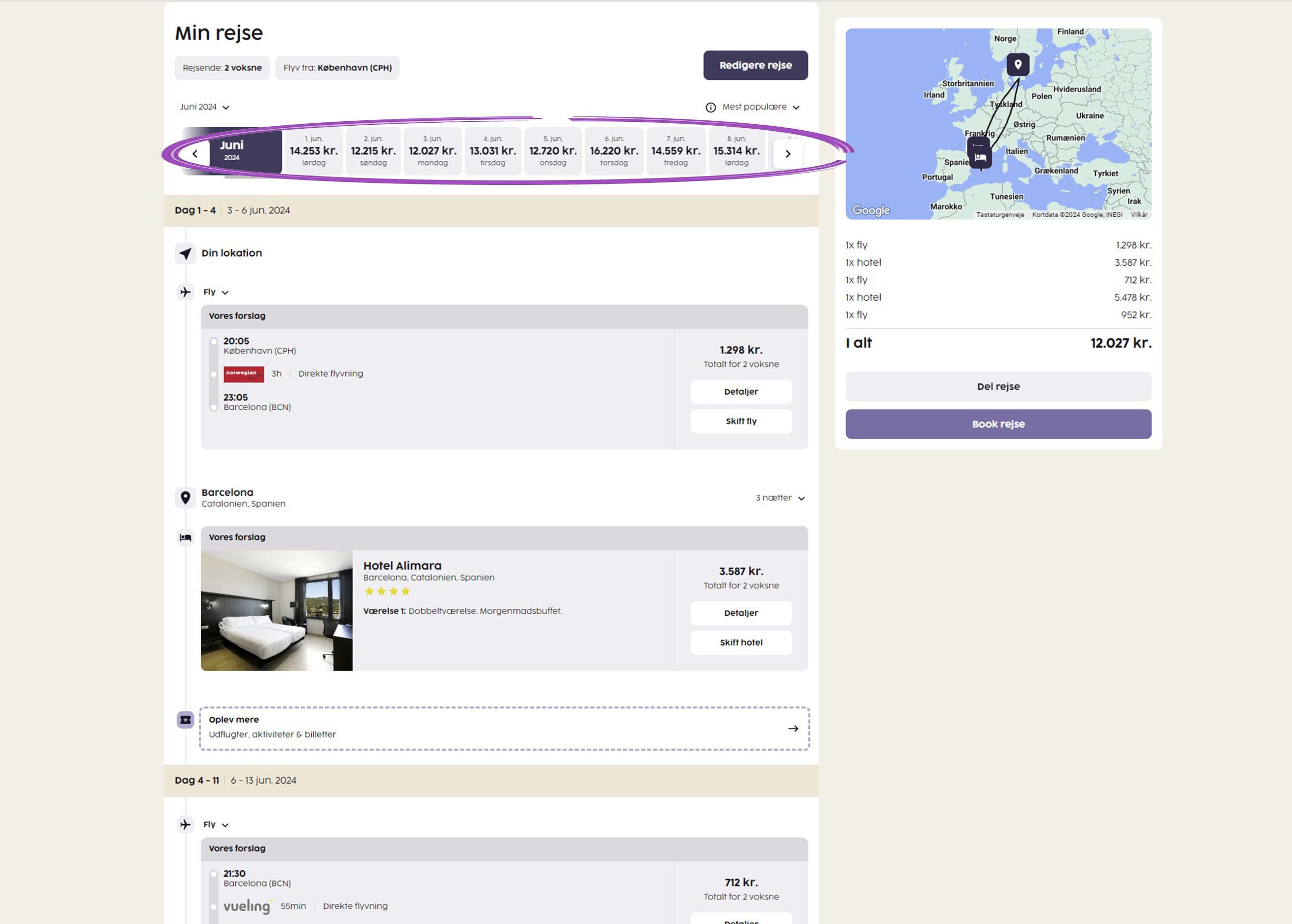Click Skift hotel for Hotel Alimara
This screenshot has width=1292, height=924.
tap(740, 642)
